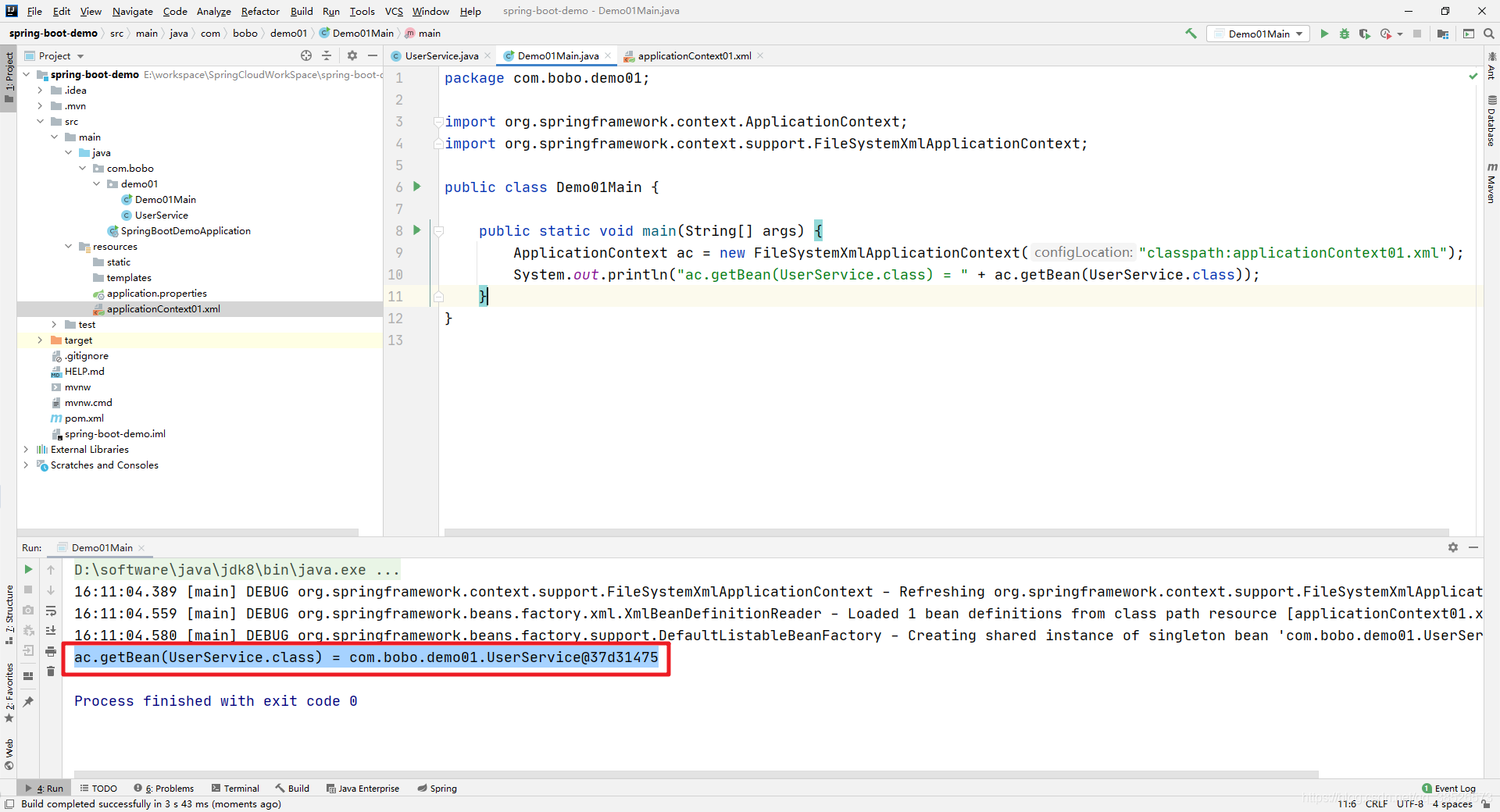
Task: Click the bobo breadcrumb in navigation bar
Action: [245, 34]
